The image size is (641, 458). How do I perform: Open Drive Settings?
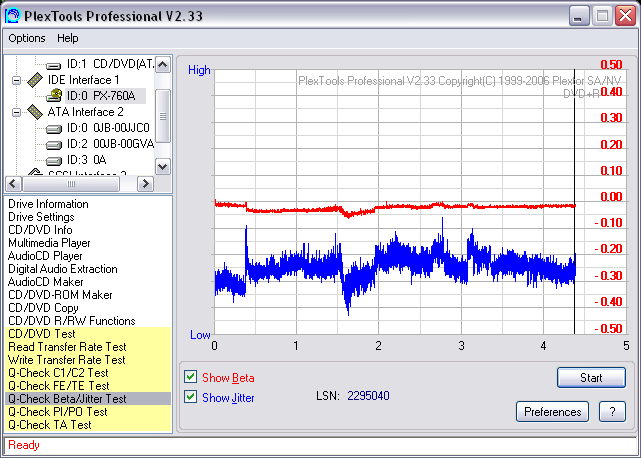point(41,217)
